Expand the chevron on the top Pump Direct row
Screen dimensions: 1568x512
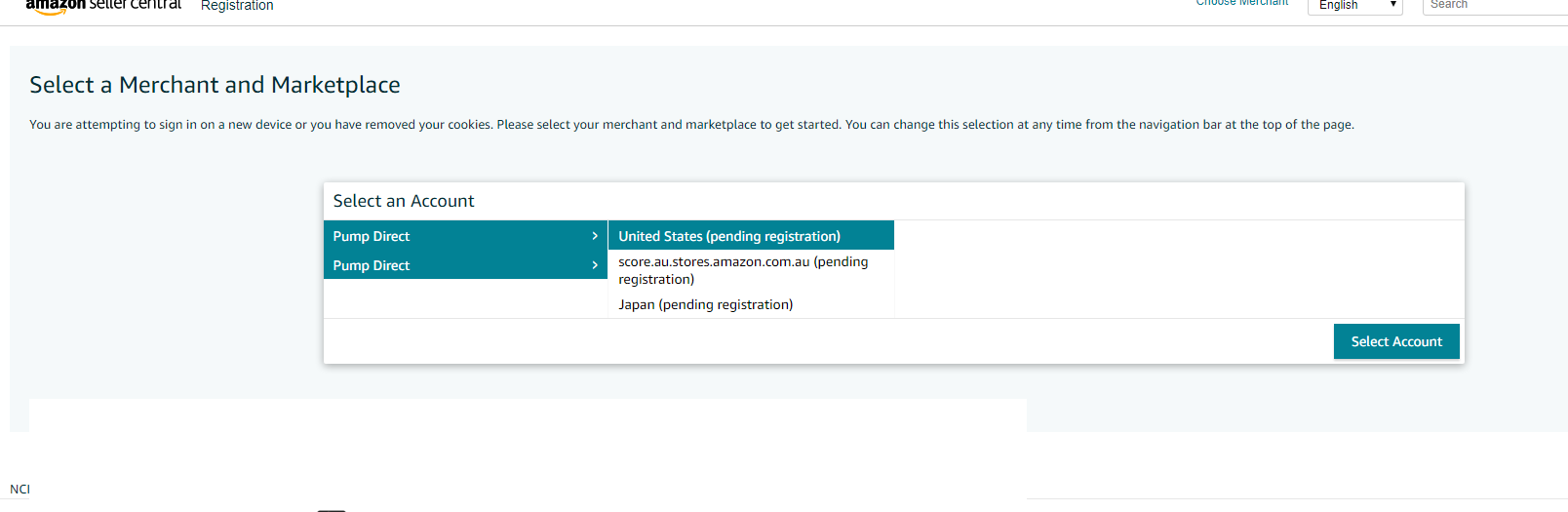pos(595,236)
